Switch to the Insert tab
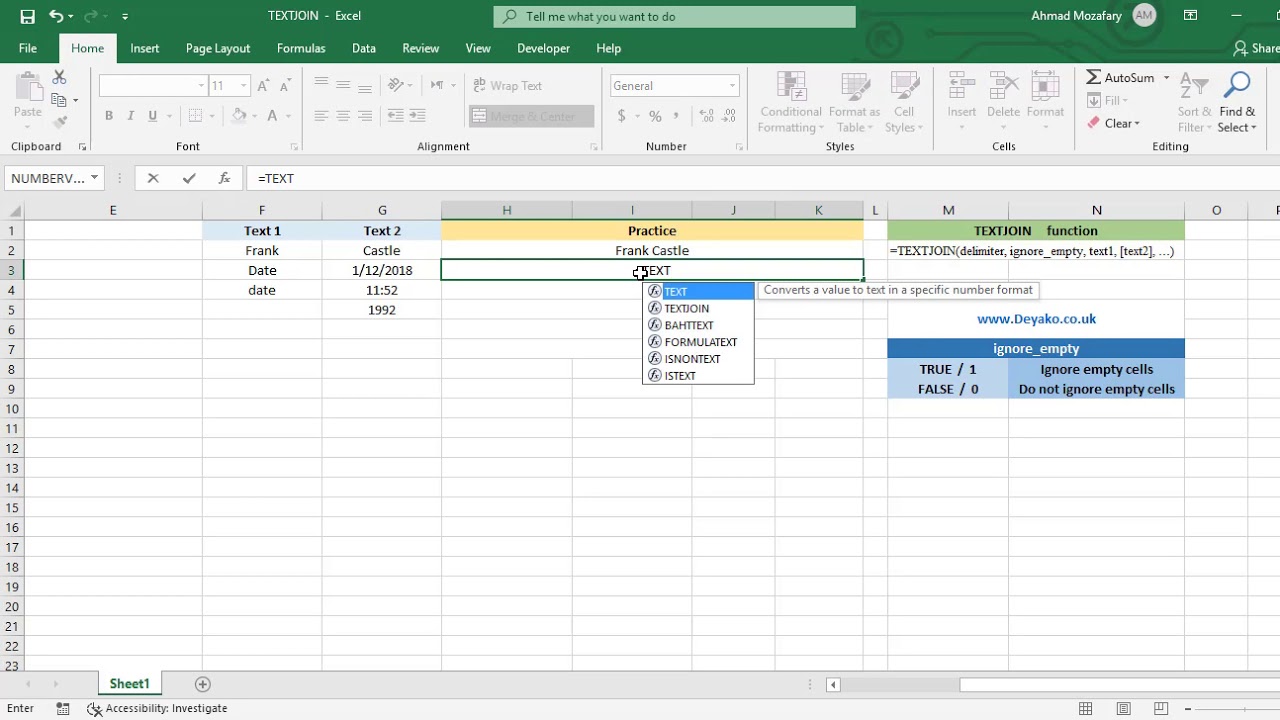 coord(145,48)
